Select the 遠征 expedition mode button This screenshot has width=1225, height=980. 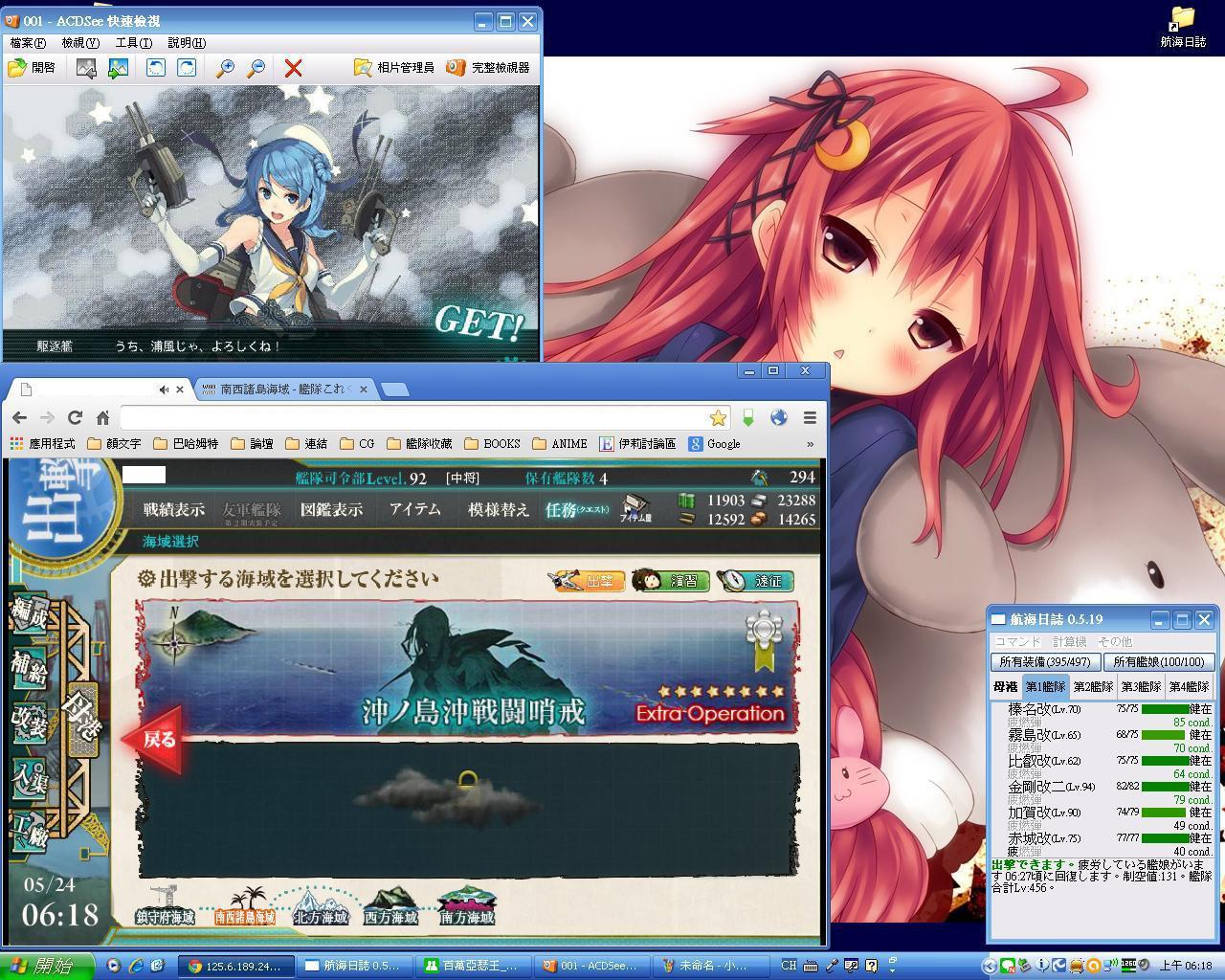point(755,580)
